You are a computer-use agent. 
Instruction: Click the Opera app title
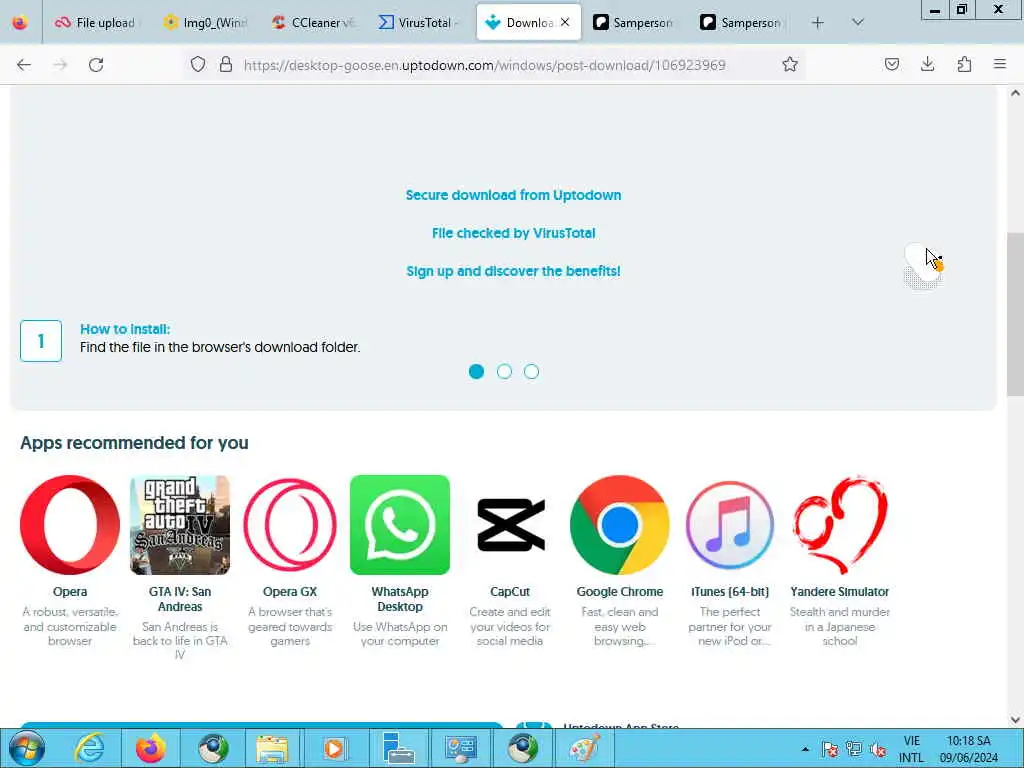pyautogui.click(x=70, y=592)
